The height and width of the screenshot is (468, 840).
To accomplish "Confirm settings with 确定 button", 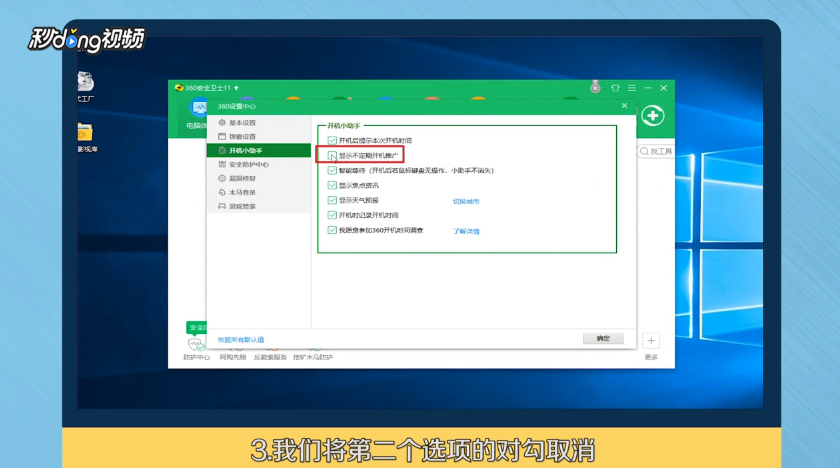I will 603,338.
